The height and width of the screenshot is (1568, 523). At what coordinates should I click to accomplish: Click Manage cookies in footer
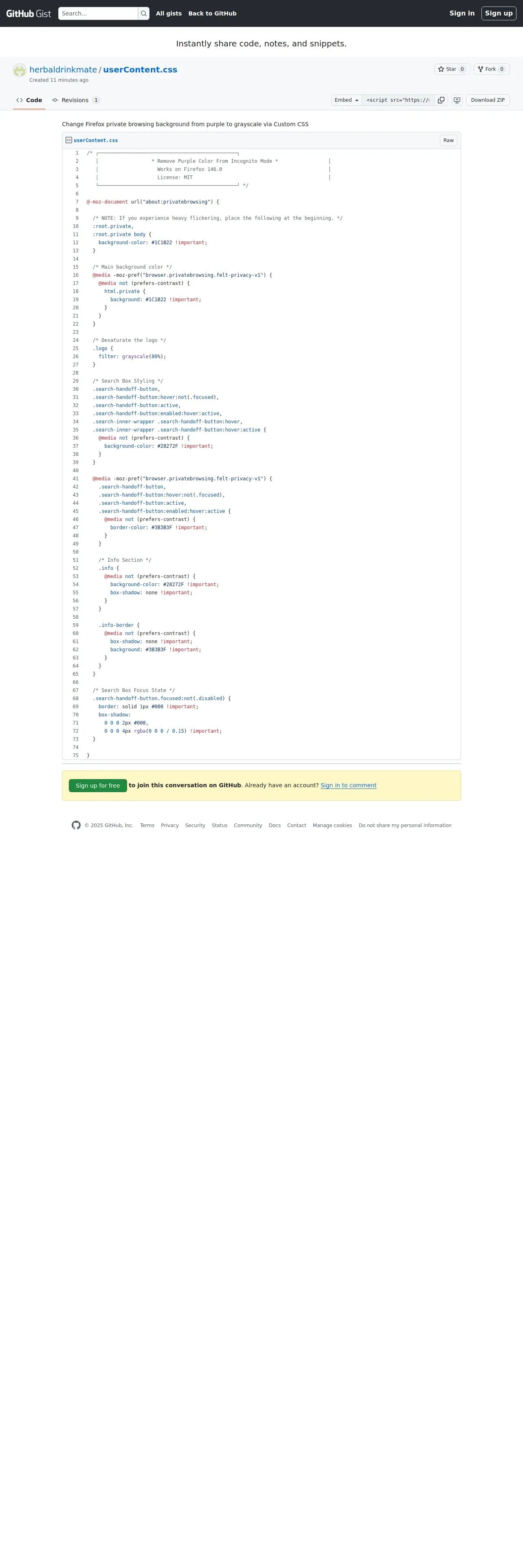(x=332, y=826)
